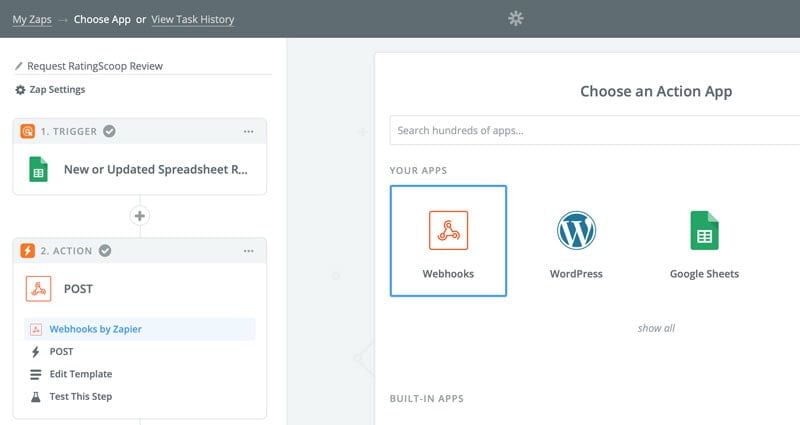Click the action step completed checkmark

(105, 251)
